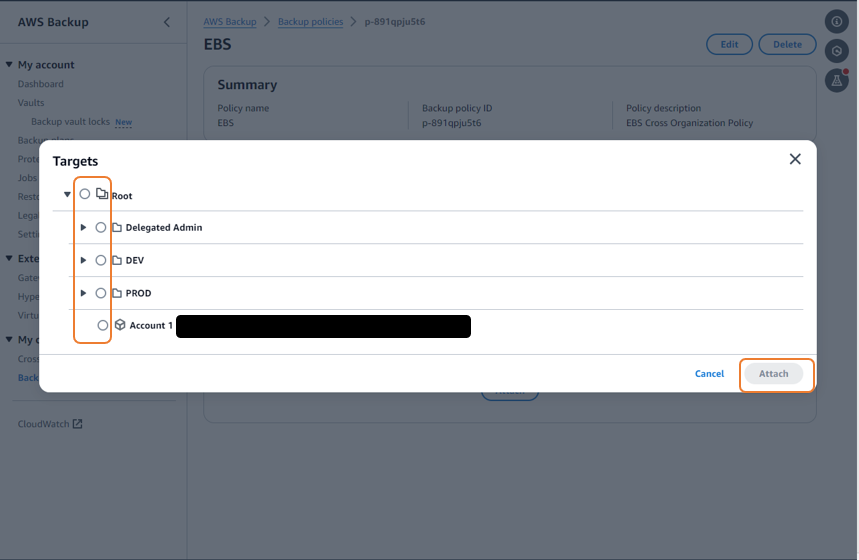Click the DEV label

click(x=135, y=260)
